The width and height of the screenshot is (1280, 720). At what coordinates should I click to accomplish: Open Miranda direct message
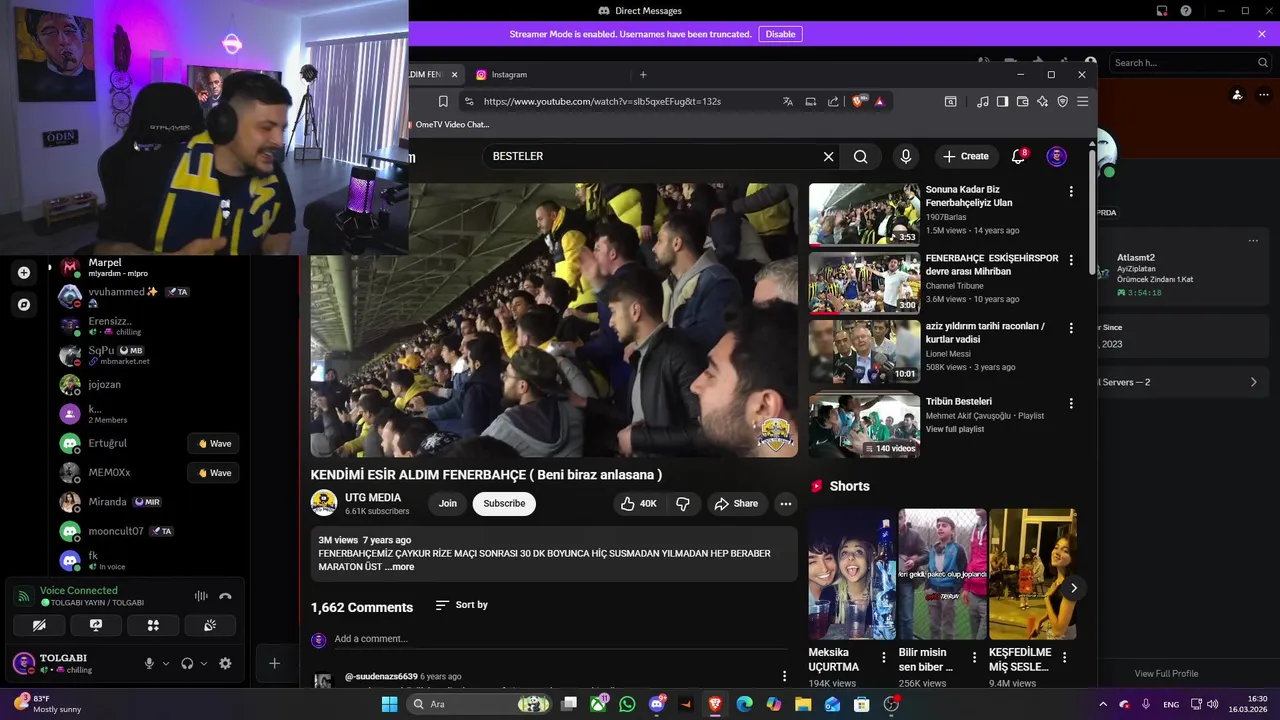150,502
